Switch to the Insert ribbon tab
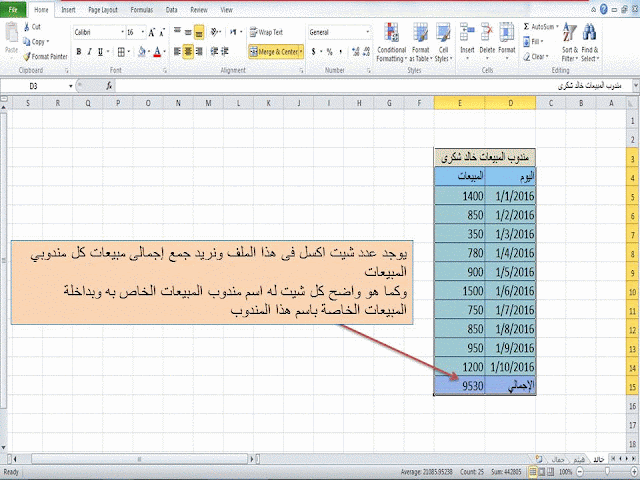This screenshot has height=480, width=640. pyautogui.click(x=68, y=10)
